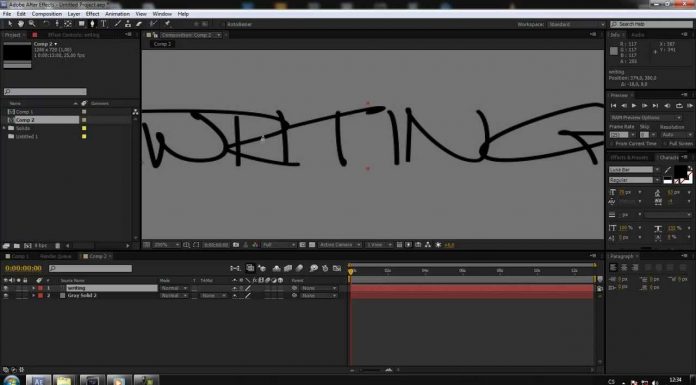
Task: Select the Clone Stamp tool
Action: point(128,24)
